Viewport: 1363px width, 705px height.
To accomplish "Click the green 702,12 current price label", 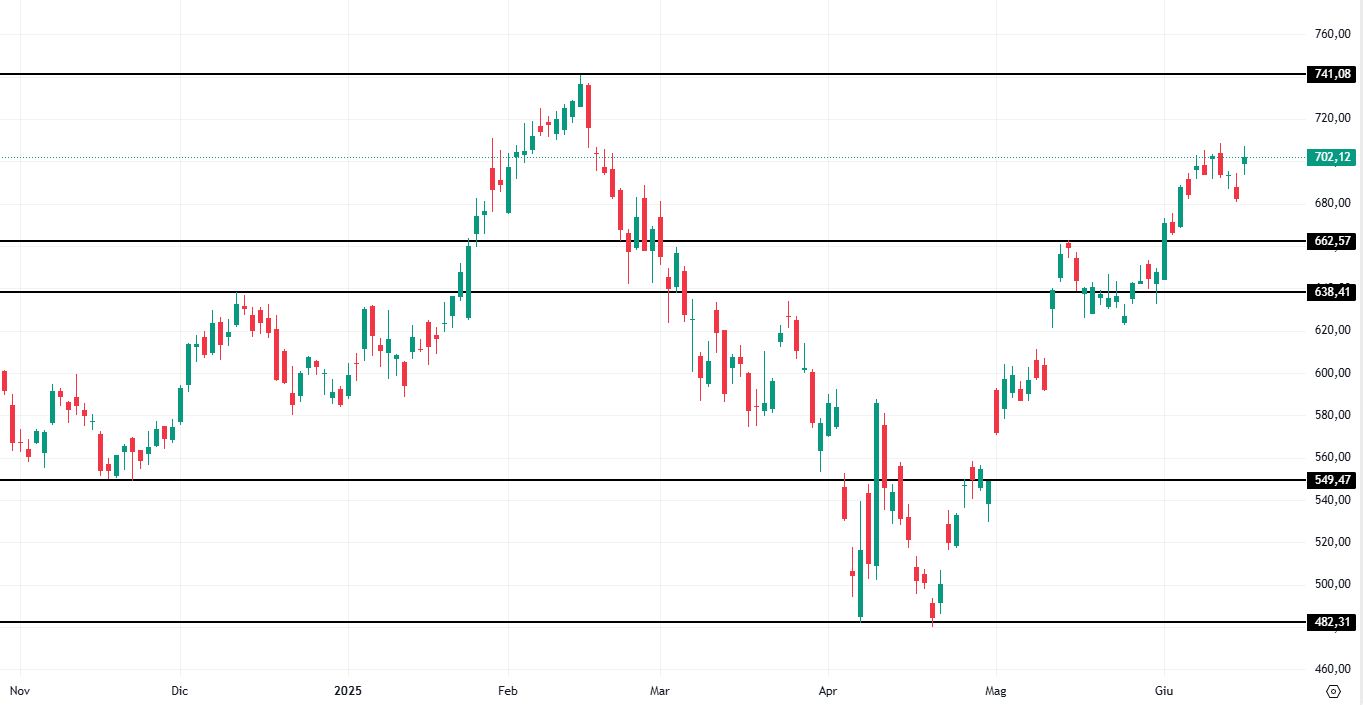I will tap(1332, 157).
